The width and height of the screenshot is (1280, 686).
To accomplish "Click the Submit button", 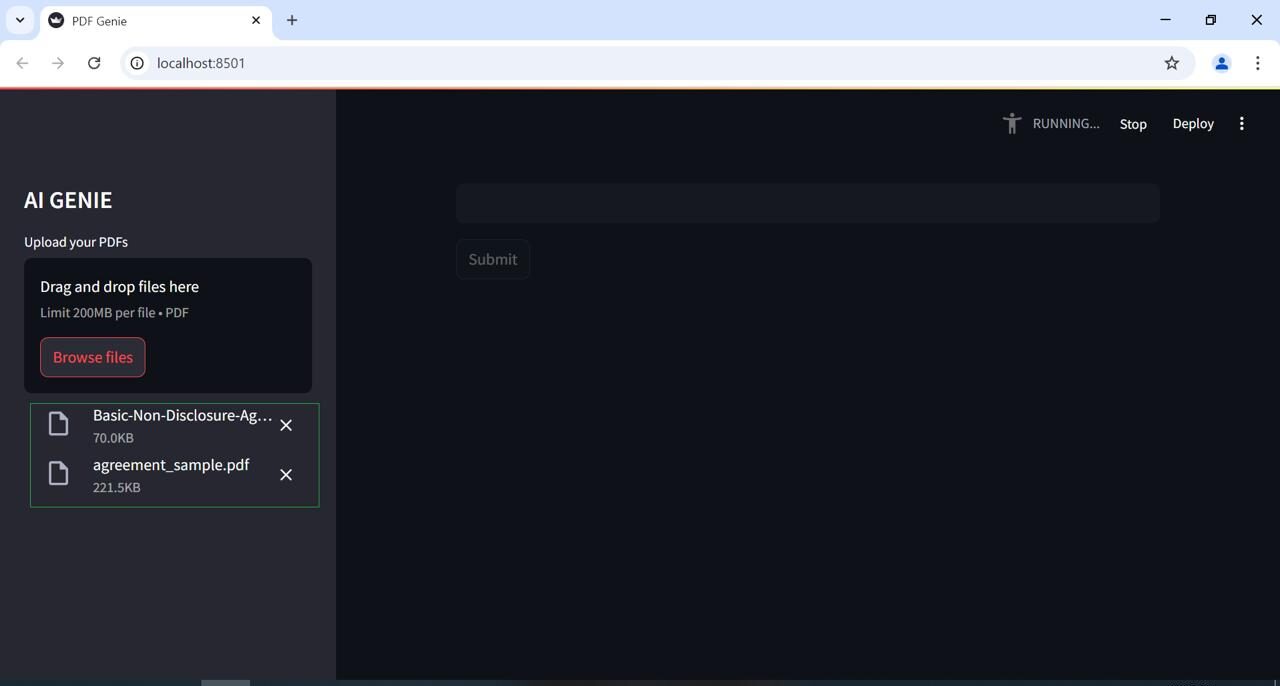I will pyautogui.click(x=493, y=259).
